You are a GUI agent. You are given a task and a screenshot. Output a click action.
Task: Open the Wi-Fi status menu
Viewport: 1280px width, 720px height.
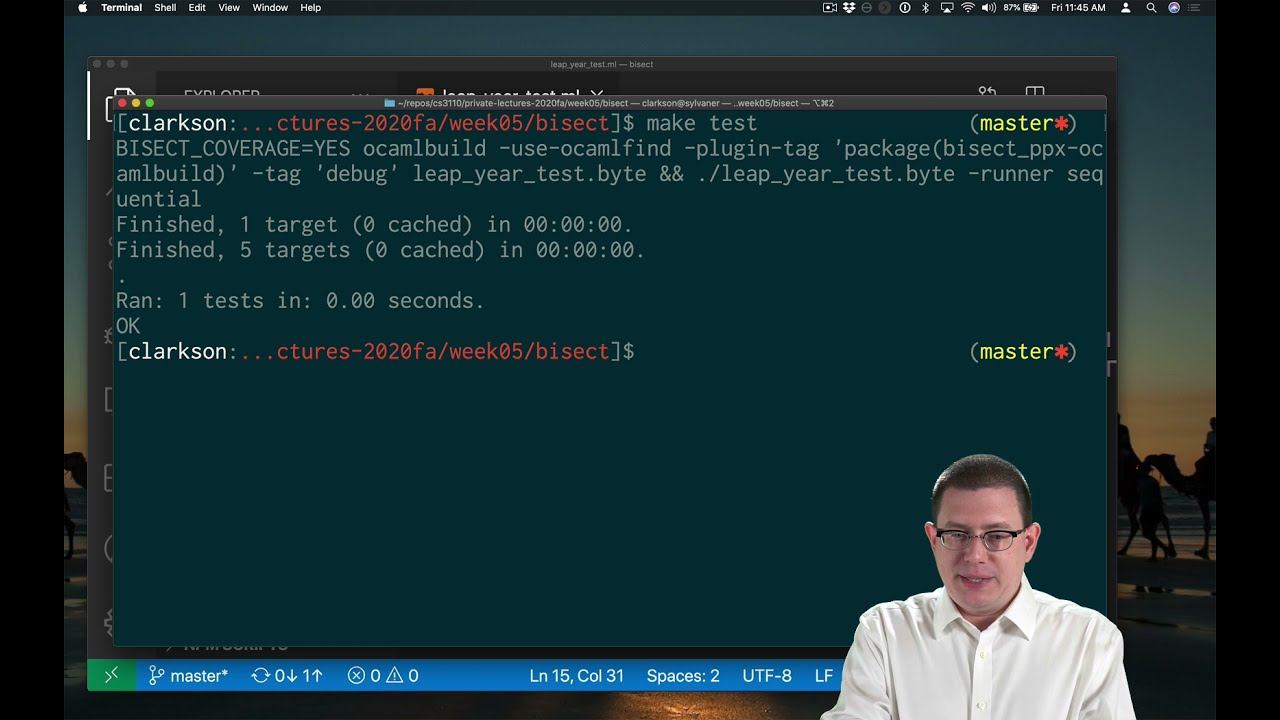(968, 7)
